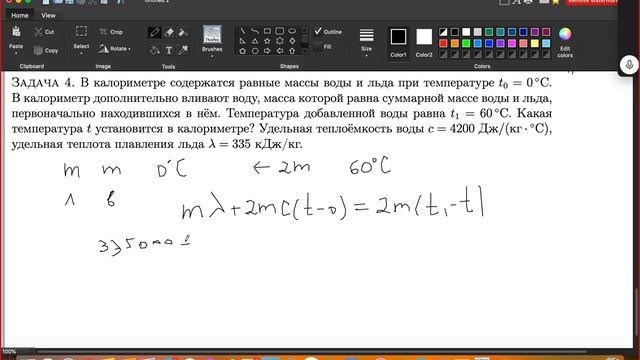Viewport: 640px width, 360px height.
Task: Uncheck the Outline checkbox
Action: pos(318,31)
